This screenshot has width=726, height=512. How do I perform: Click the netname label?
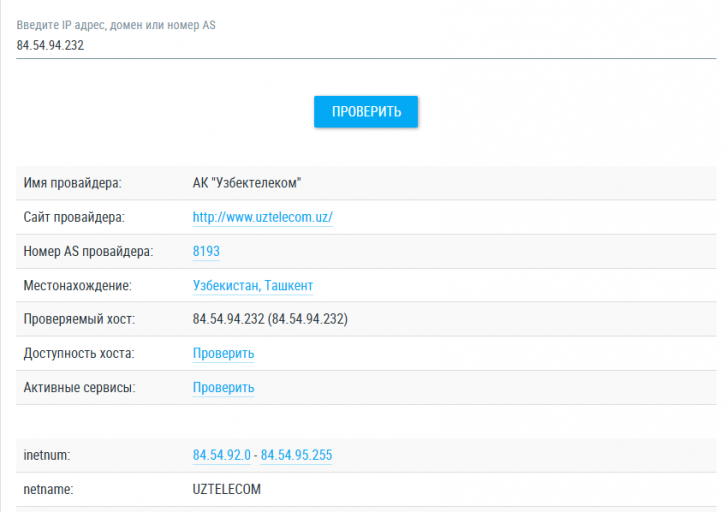[x=48, y=489]
